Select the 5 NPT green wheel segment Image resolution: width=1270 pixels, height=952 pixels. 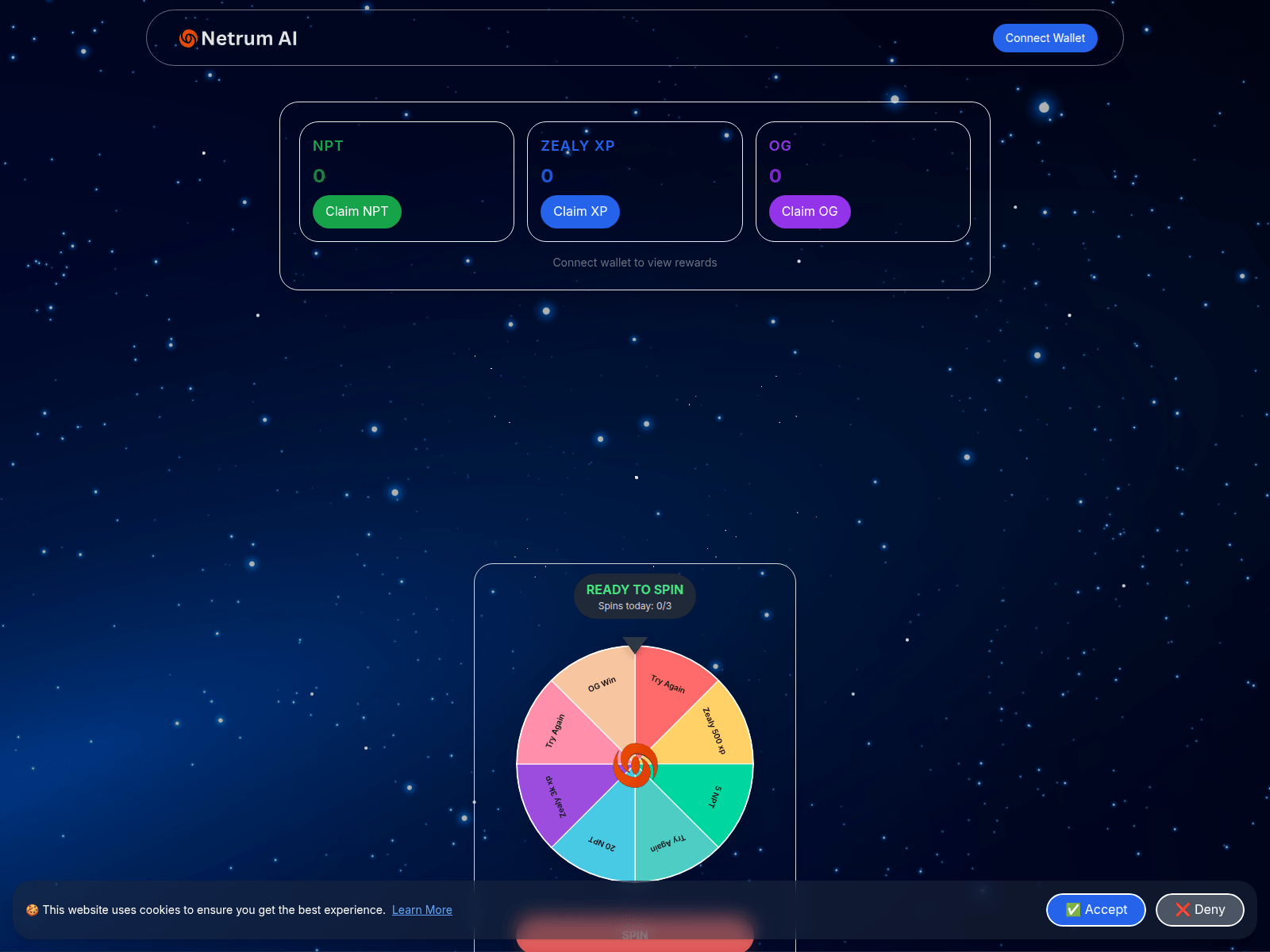714,797
